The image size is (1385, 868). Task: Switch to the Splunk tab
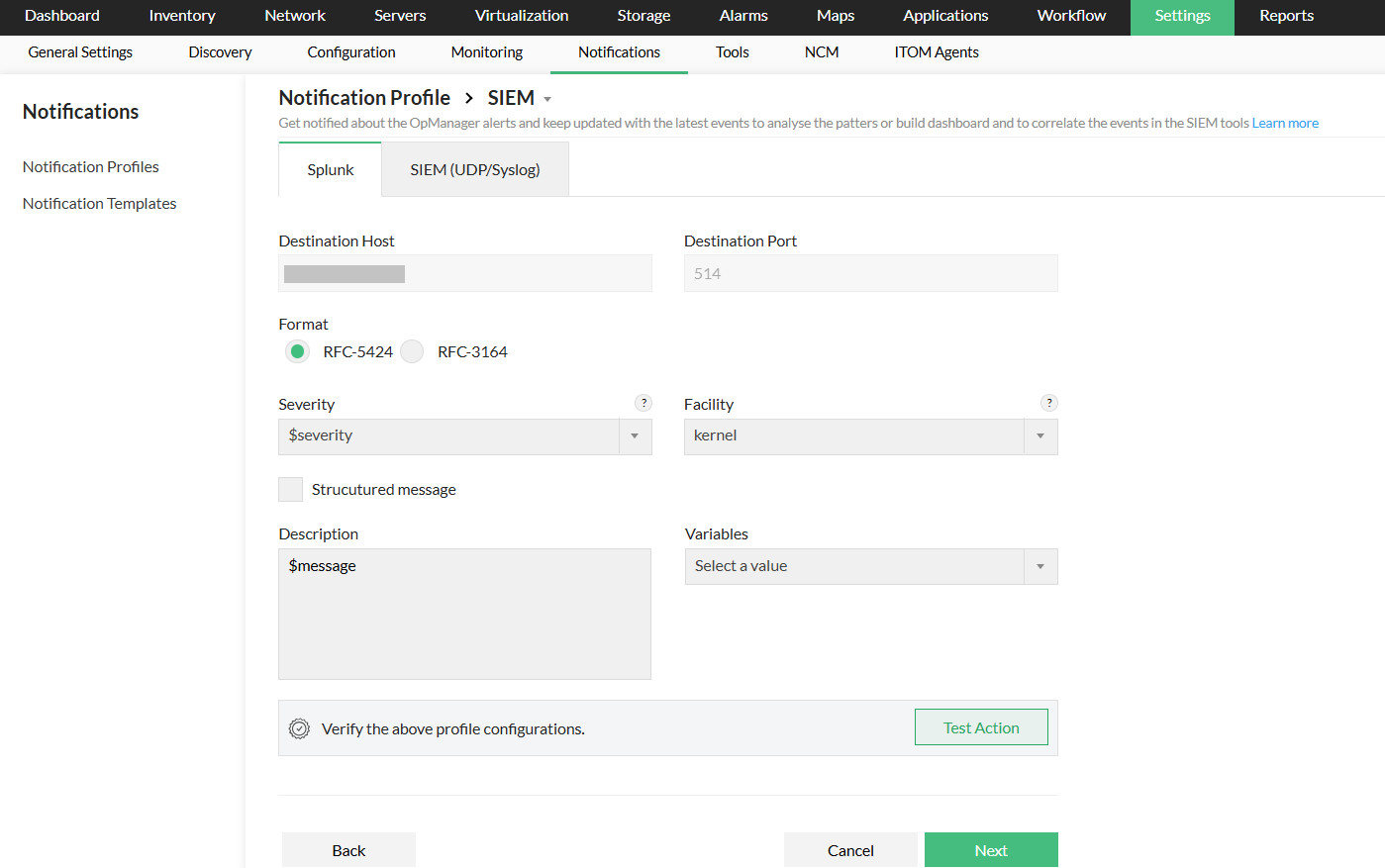pos(331,169)
